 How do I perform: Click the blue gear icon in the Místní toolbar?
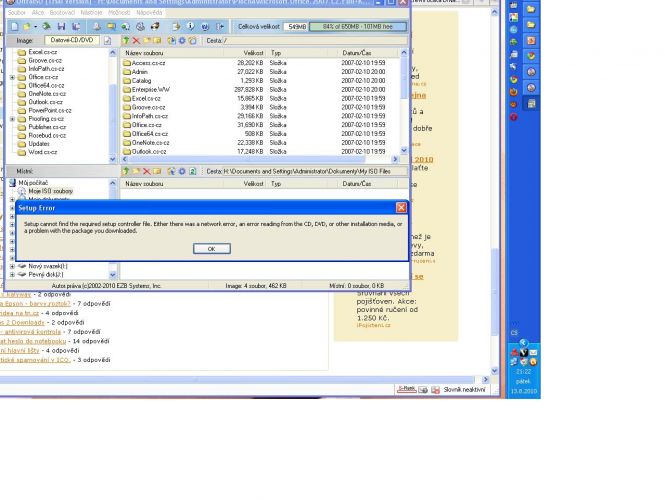(182, 171)
